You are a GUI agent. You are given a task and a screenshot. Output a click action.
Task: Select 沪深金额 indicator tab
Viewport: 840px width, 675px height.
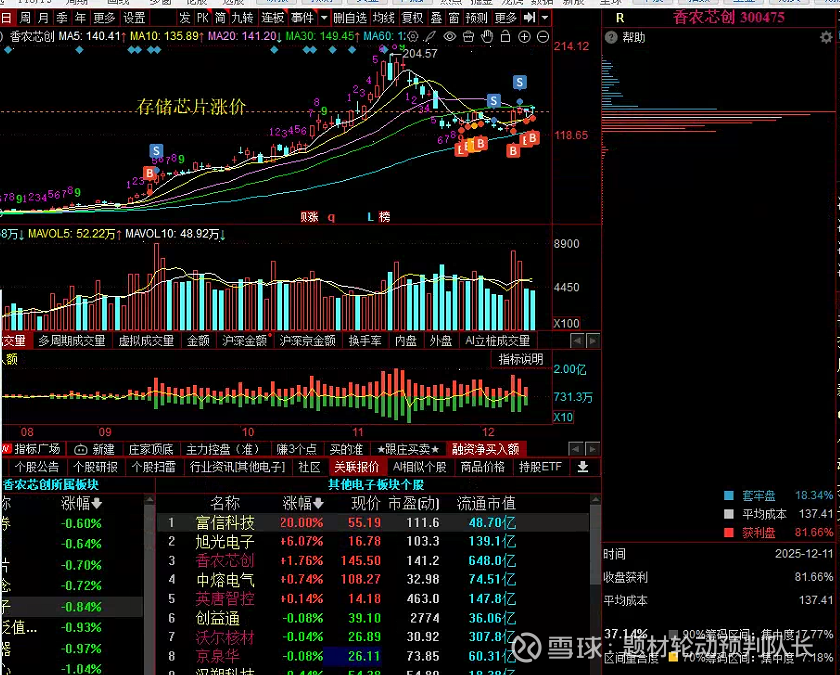click(x=244, y=341)
